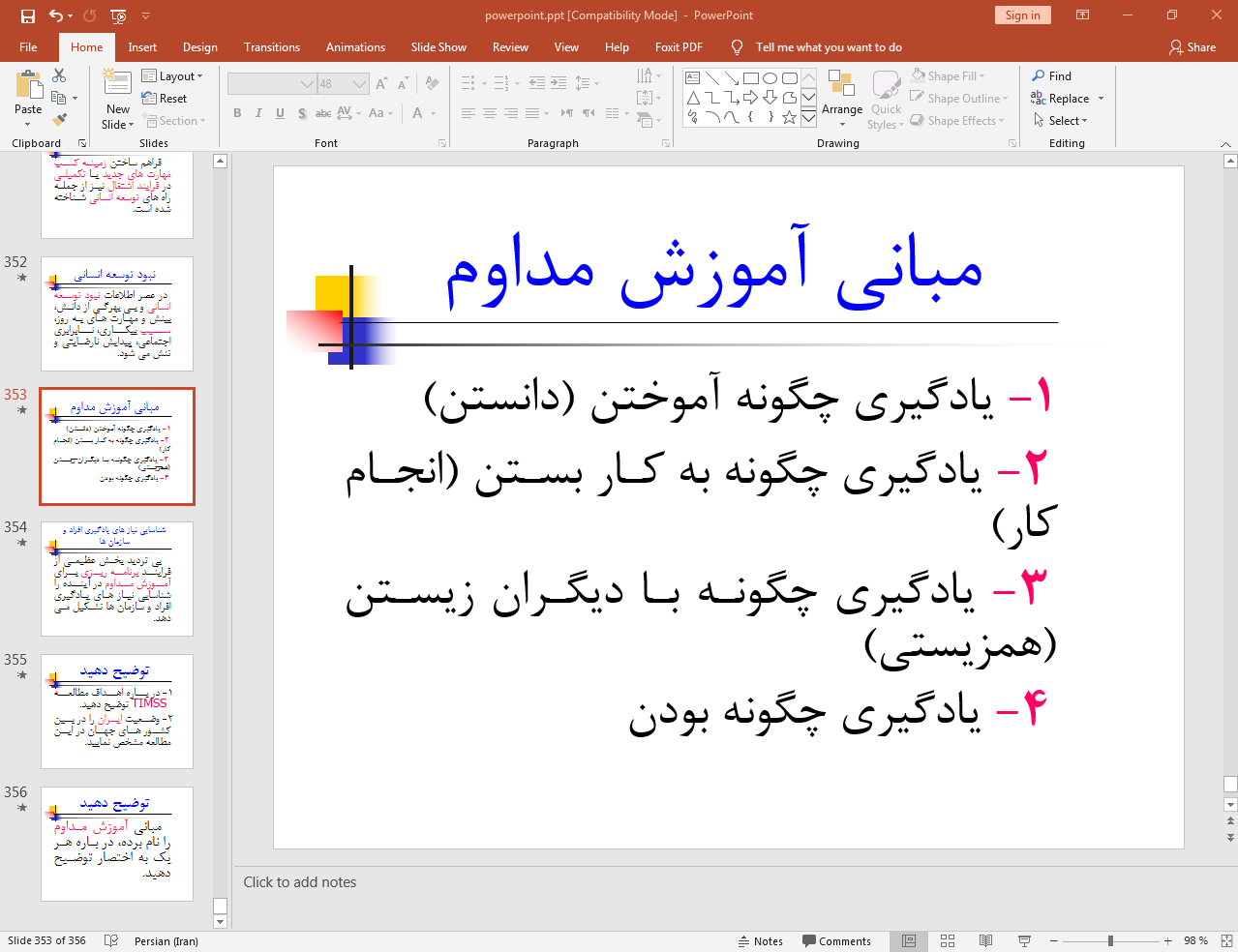Reset slide layout
Image resolution: width=1238 pixels, height=952 pixels.
tap(165, 98)
